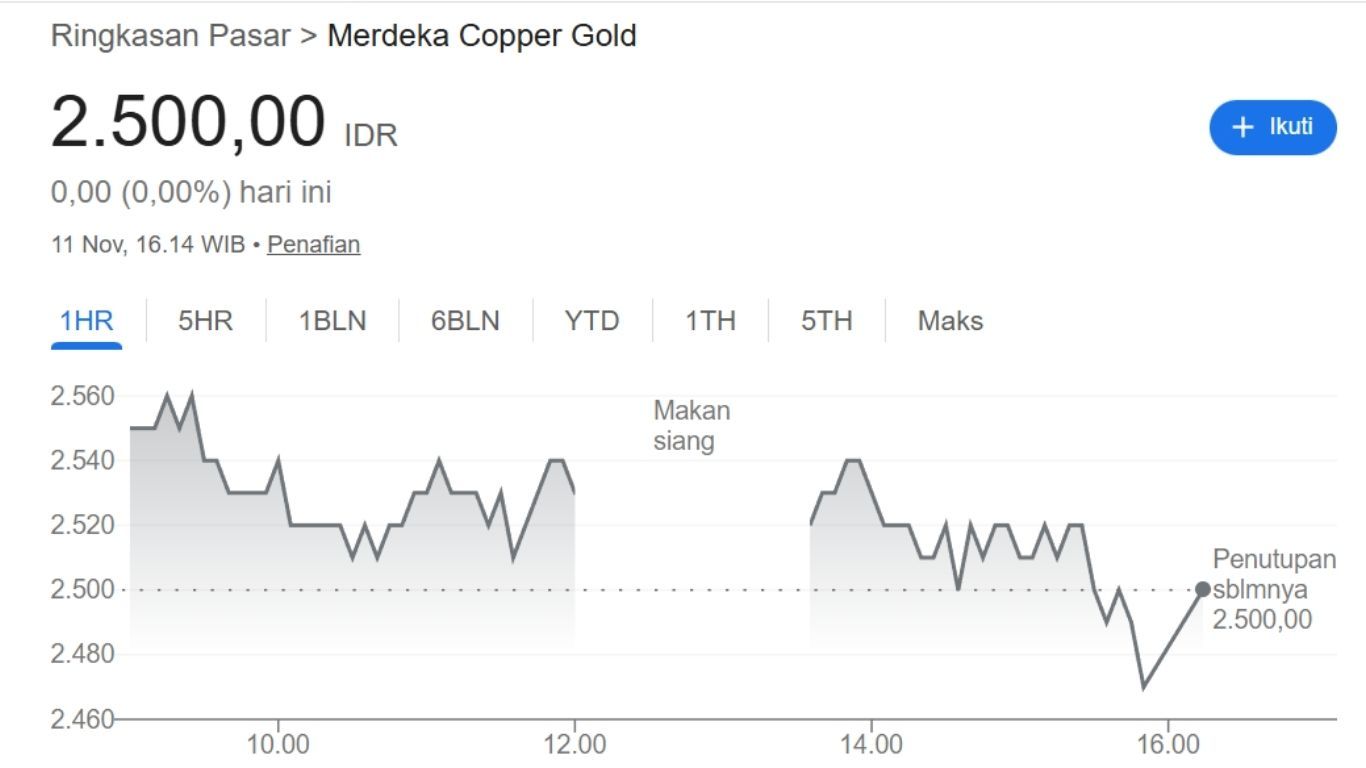The width and height of the screenshot is (1366, 768).
Task: Show the 1BLN monthly chart
Action: (x=332, y=321)
